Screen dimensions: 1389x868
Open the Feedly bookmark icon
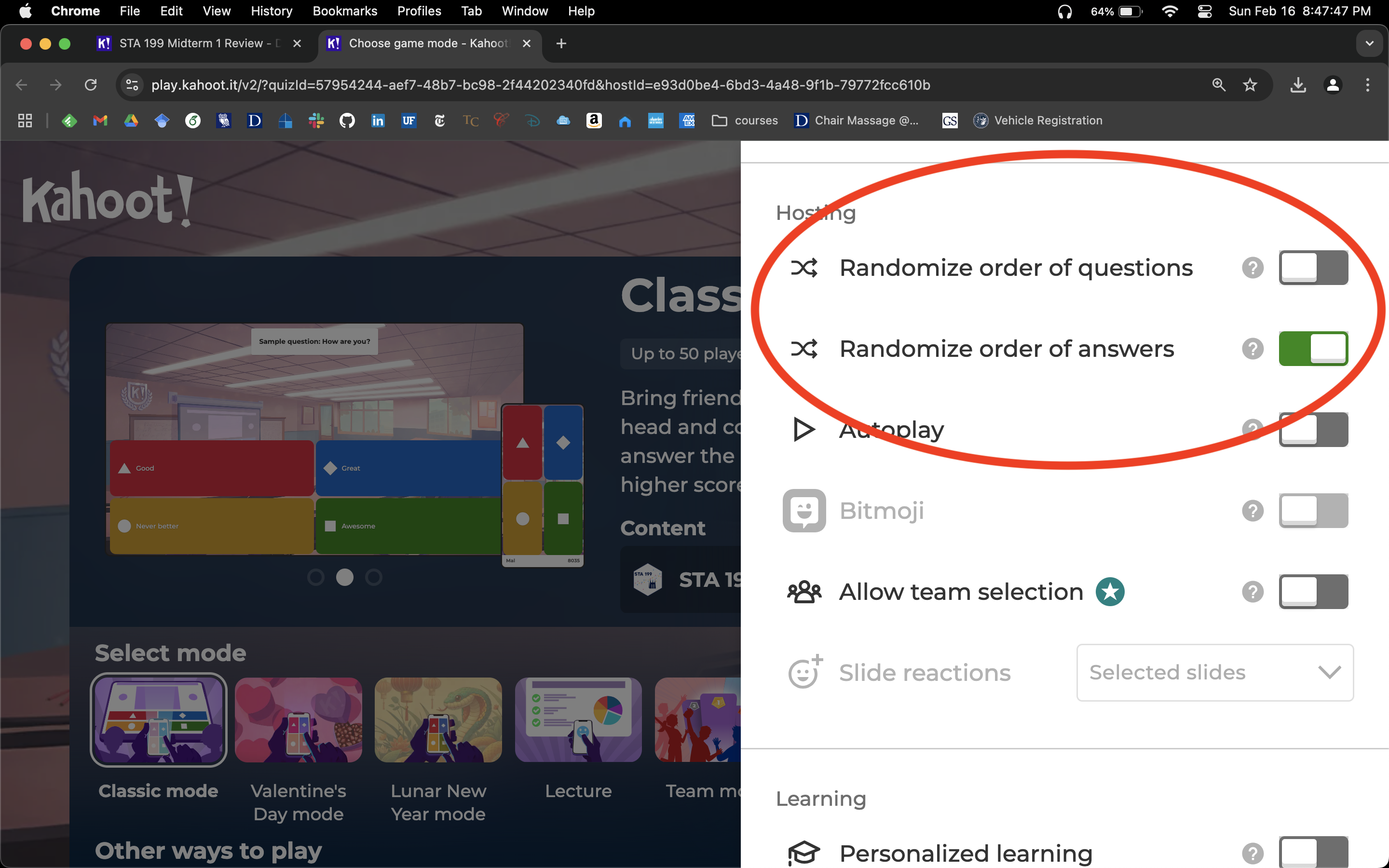tap(69, 121)
